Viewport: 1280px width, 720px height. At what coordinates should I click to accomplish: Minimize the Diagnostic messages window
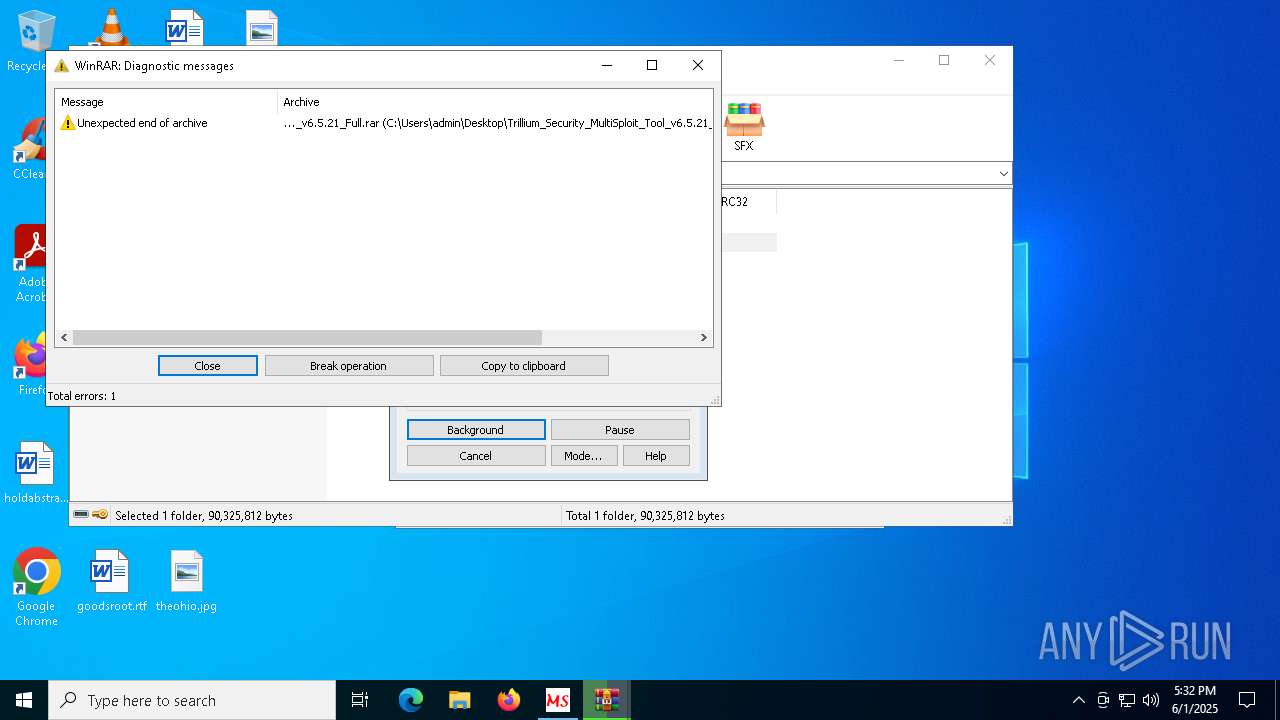606,65
